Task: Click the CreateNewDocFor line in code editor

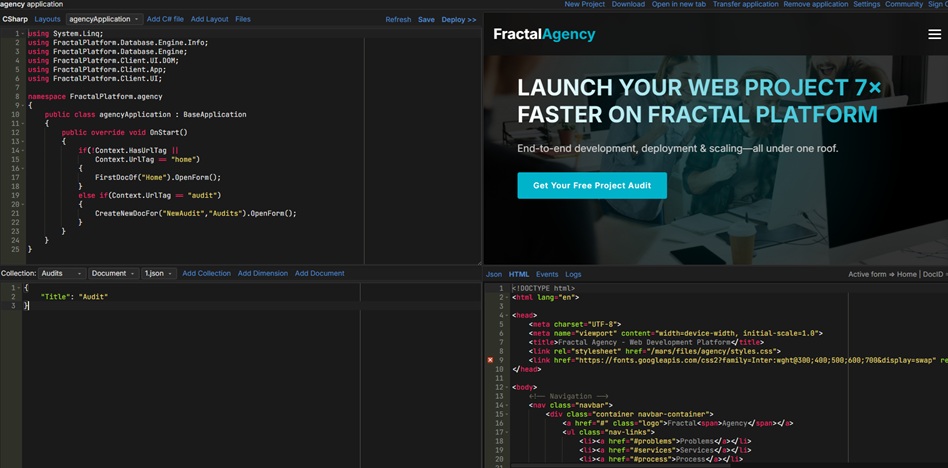Action: click(x=195, y=213)
